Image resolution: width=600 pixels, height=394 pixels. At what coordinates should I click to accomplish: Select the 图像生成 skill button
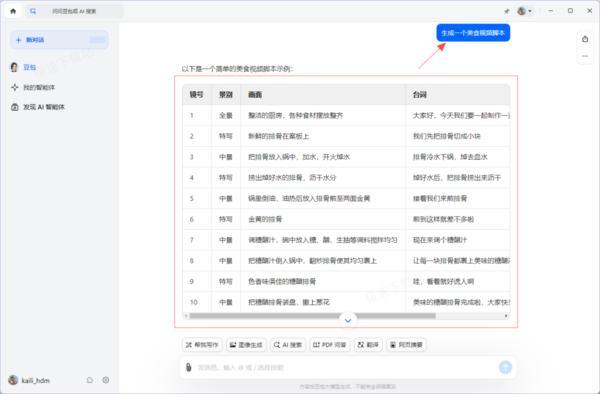click(x=246, y=345)
